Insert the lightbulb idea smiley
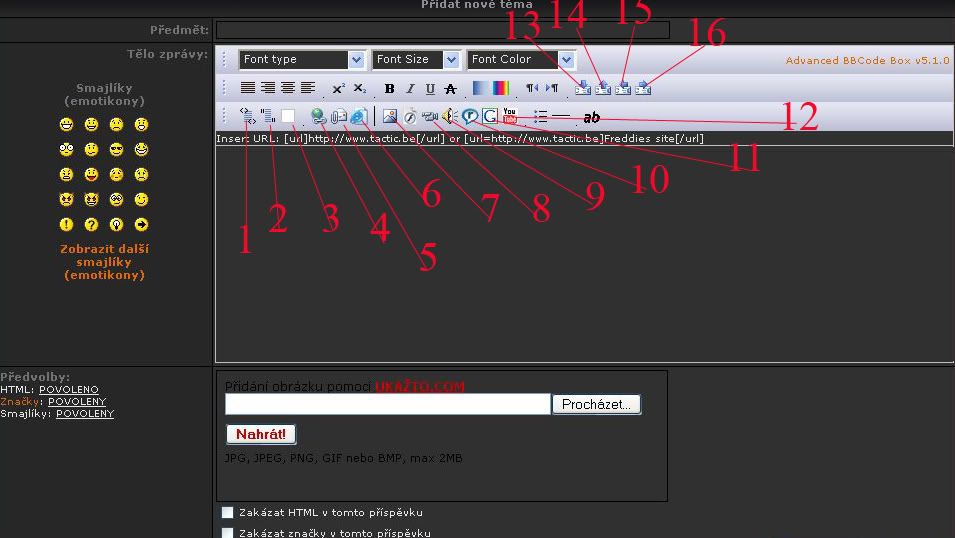Screen dimensions: 955x538 (x=116, y=224)
